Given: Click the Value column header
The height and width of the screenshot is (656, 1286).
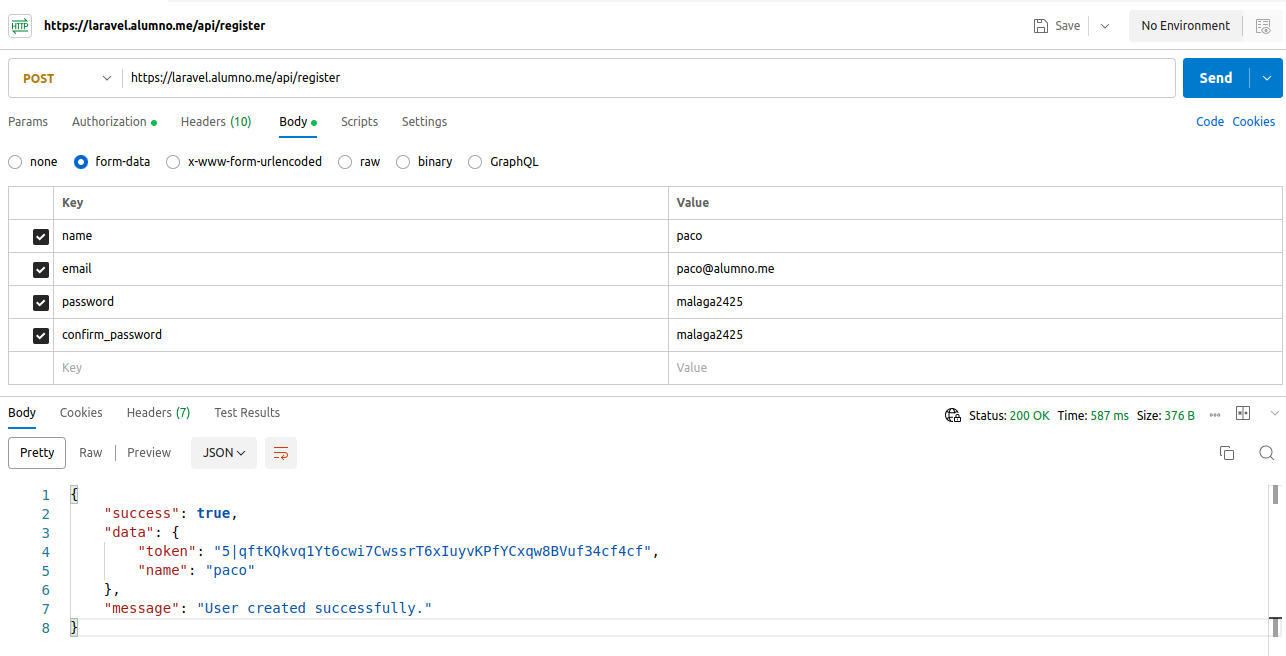Looking at the screenshot, I should click(x=975, y=203).
